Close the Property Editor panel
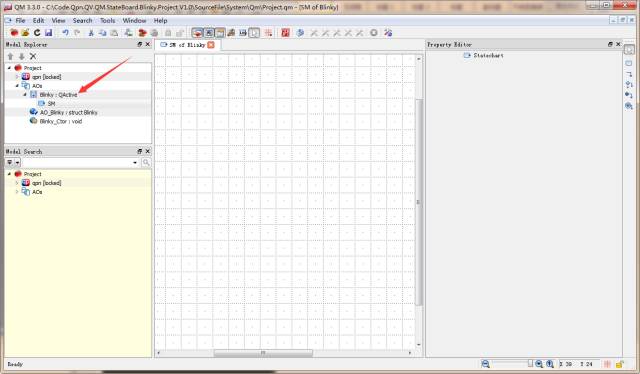The image size is (640, 374). coord(618,44)
